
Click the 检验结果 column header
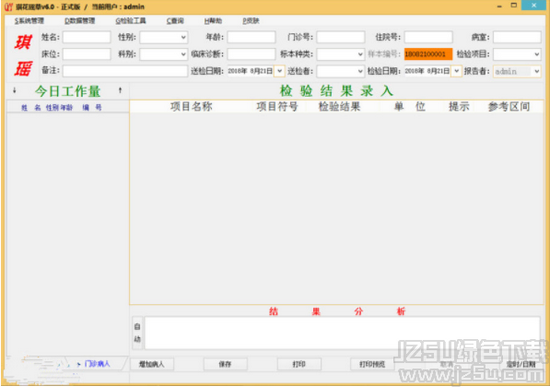(339, 106)
